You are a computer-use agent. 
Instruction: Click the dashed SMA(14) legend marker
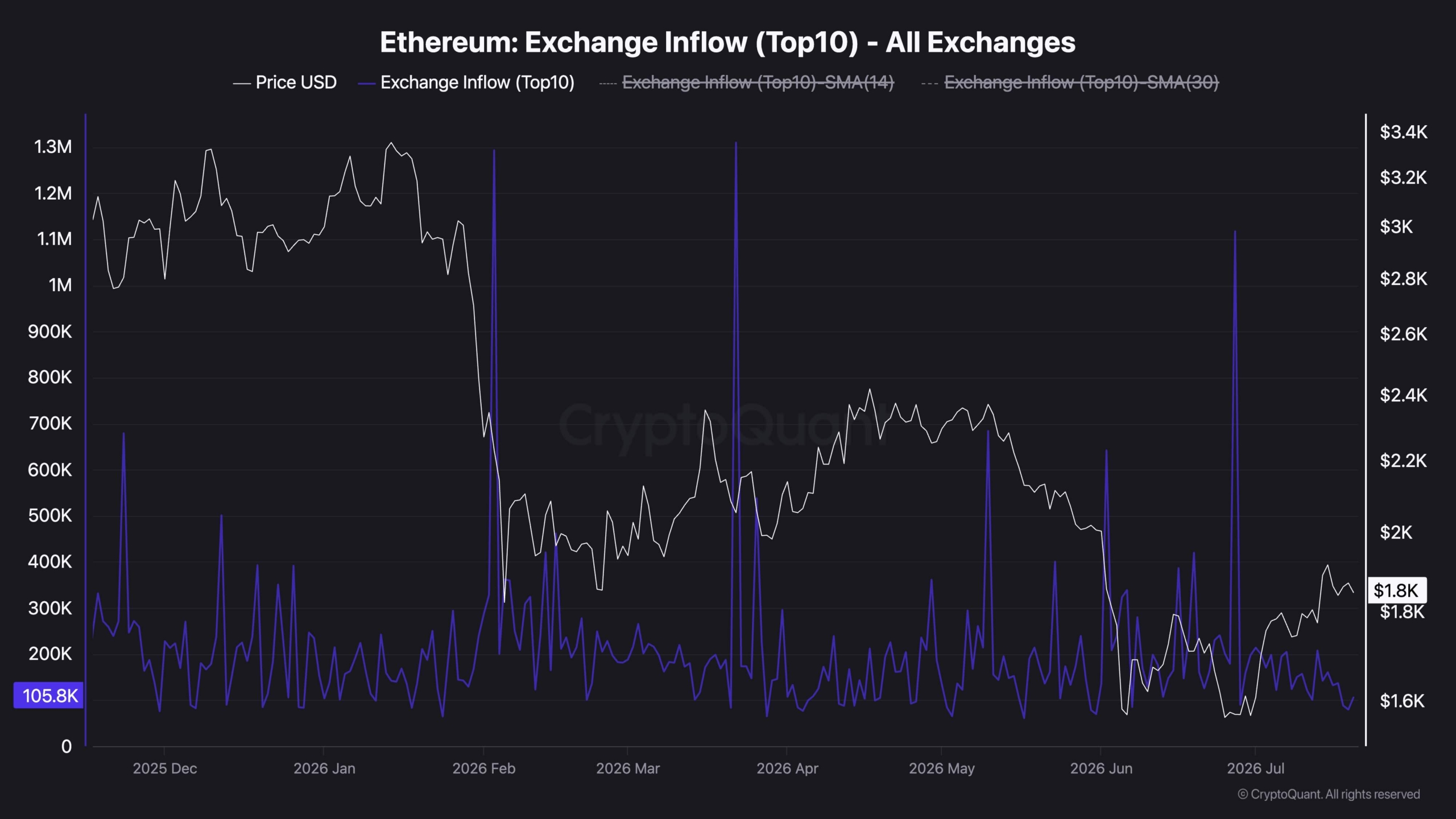(608, 84)
